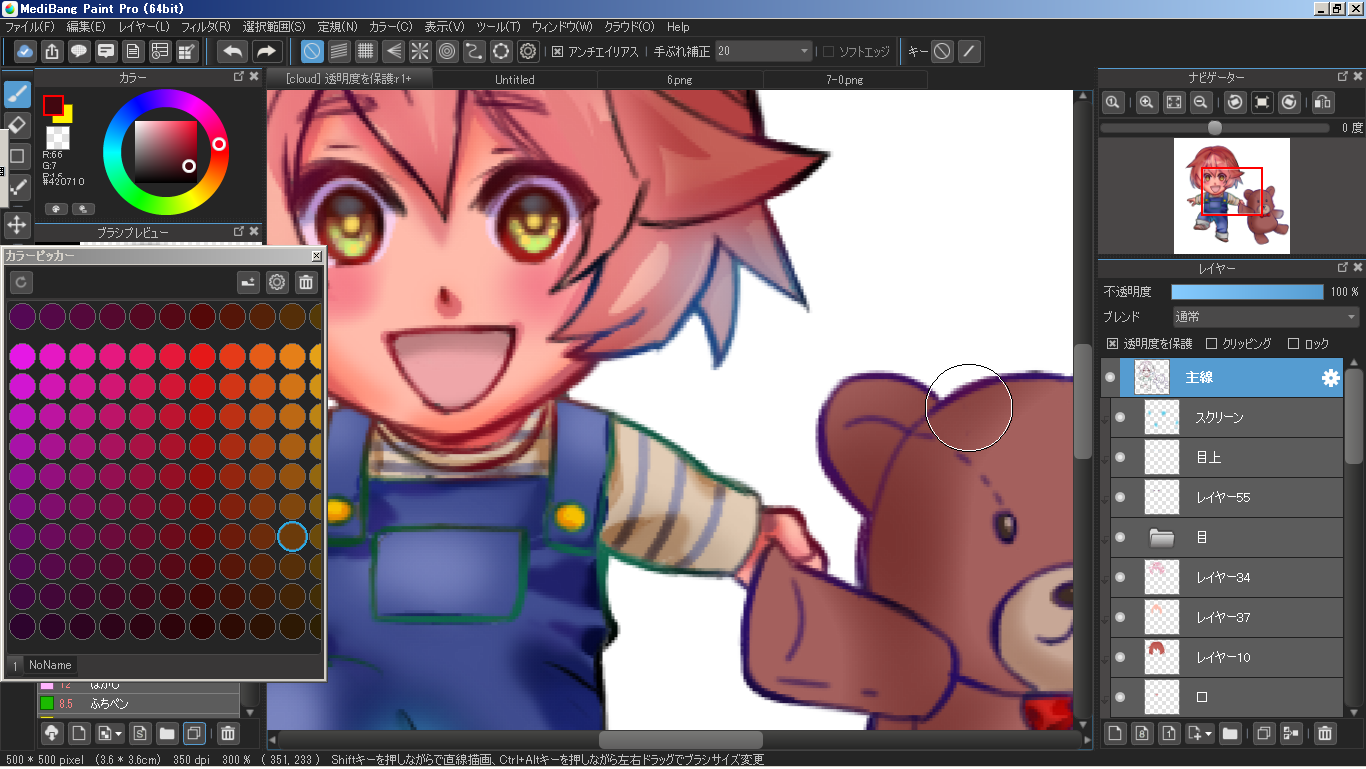Image resolution: width=1366 pixels, height=769 pixels.
Task: Click brush panel download-from-cloud icon
Action: (x=51, y=734)
